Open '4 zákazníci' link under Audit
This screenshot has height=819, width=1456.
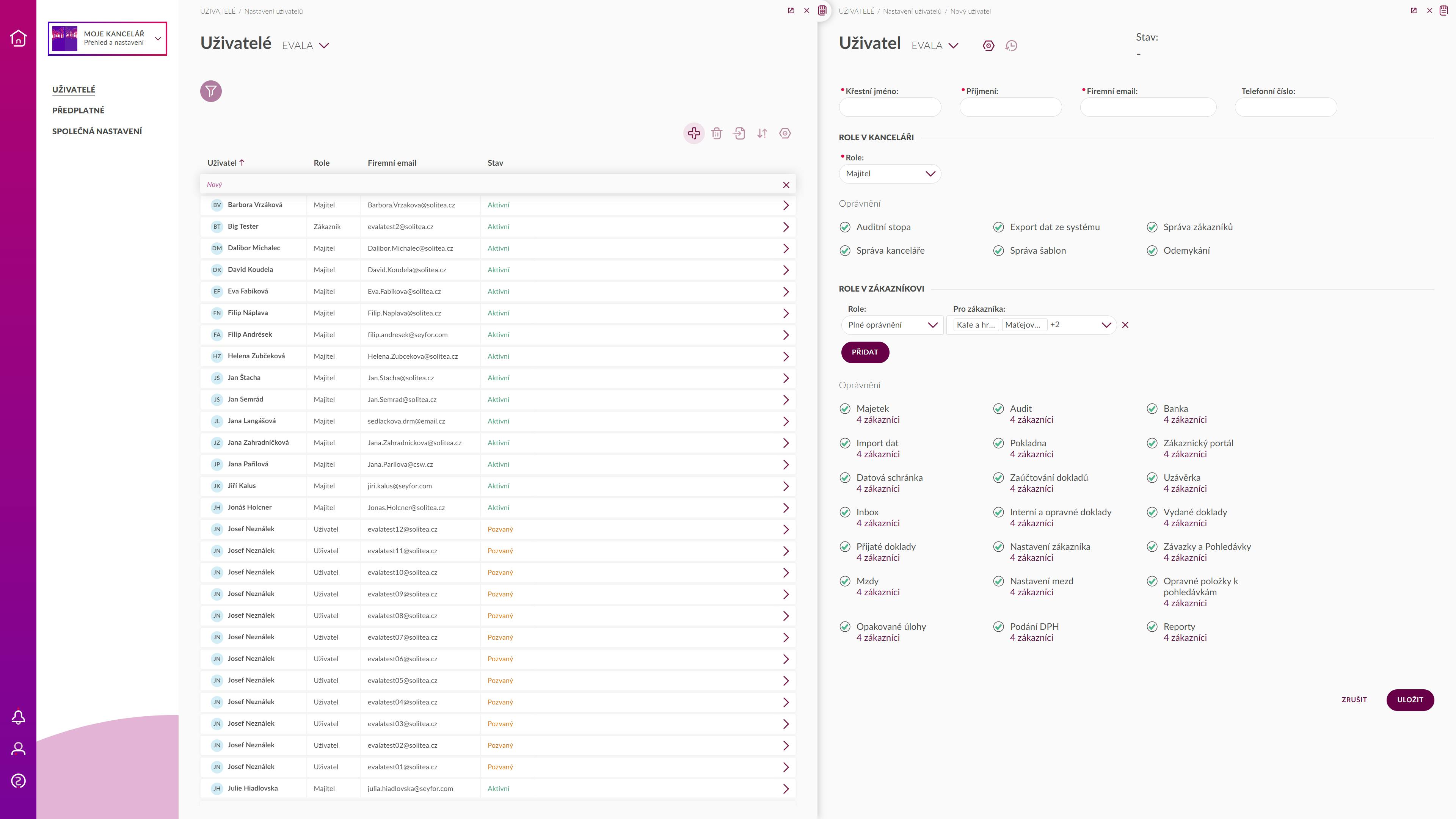[1031, 420]
